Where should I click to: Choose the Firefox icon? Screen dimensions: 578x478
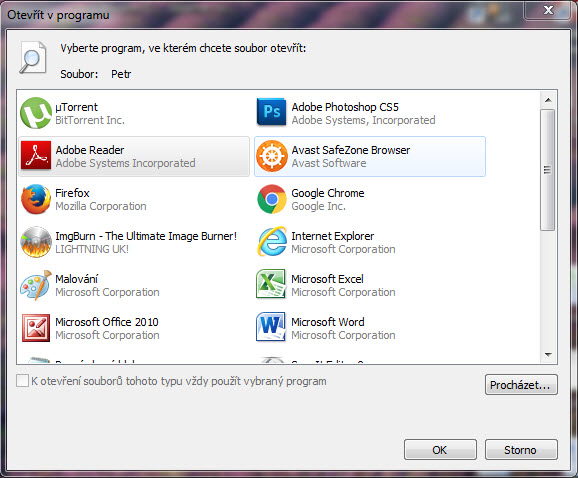point(36,199)
